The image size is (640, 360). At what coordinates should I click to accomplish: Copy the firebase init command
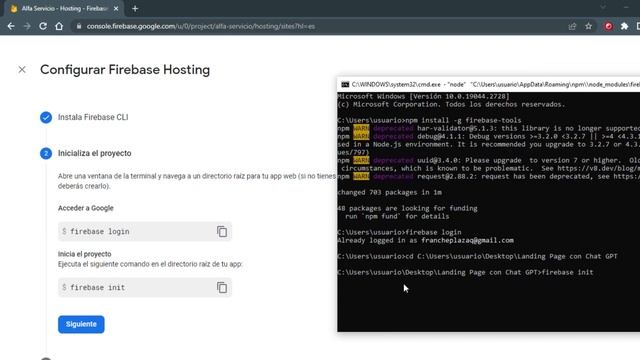[x=222, y=287]
